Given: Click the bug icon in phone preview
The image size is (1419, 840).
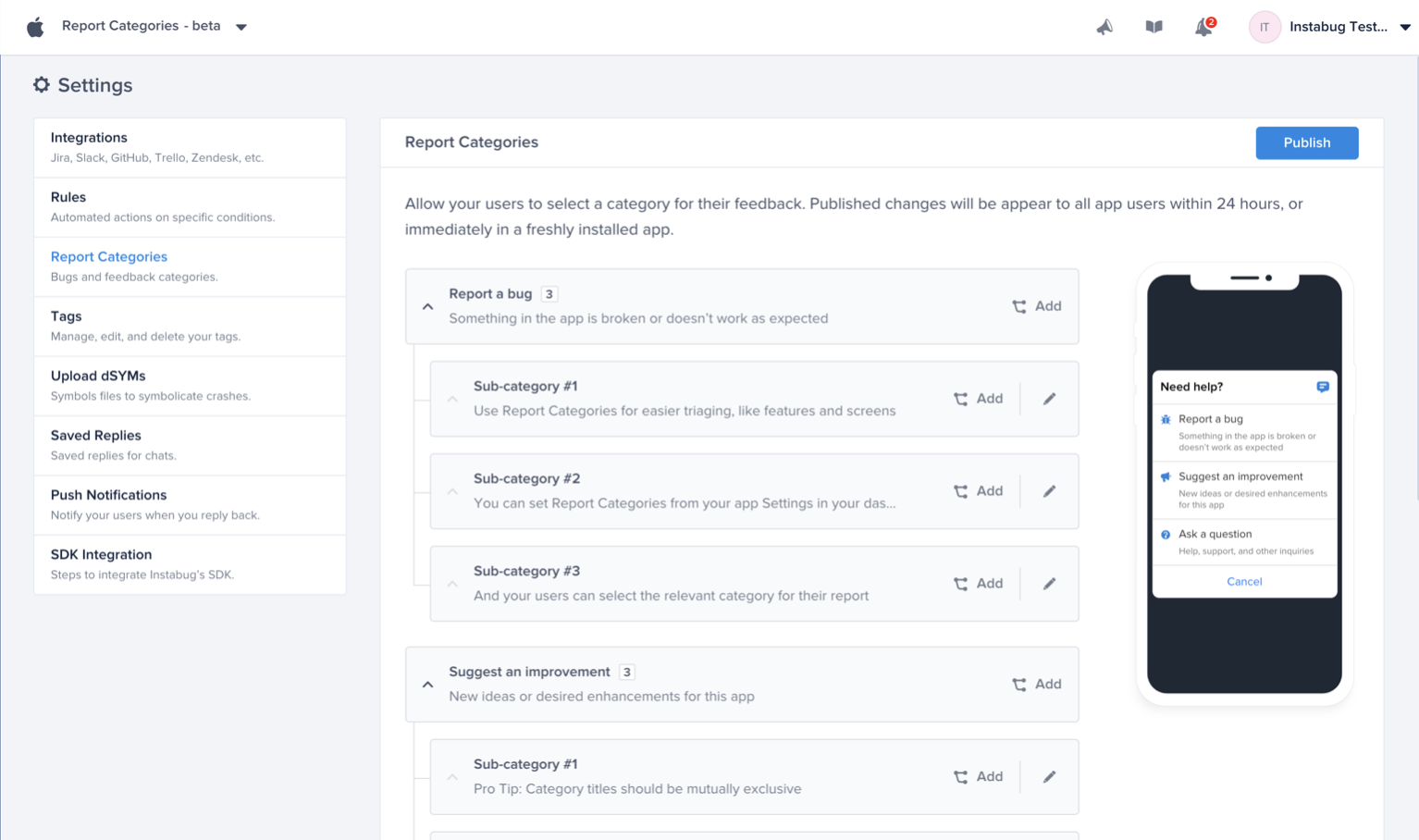Looking at the screenshot, I should coord(1166,419).
